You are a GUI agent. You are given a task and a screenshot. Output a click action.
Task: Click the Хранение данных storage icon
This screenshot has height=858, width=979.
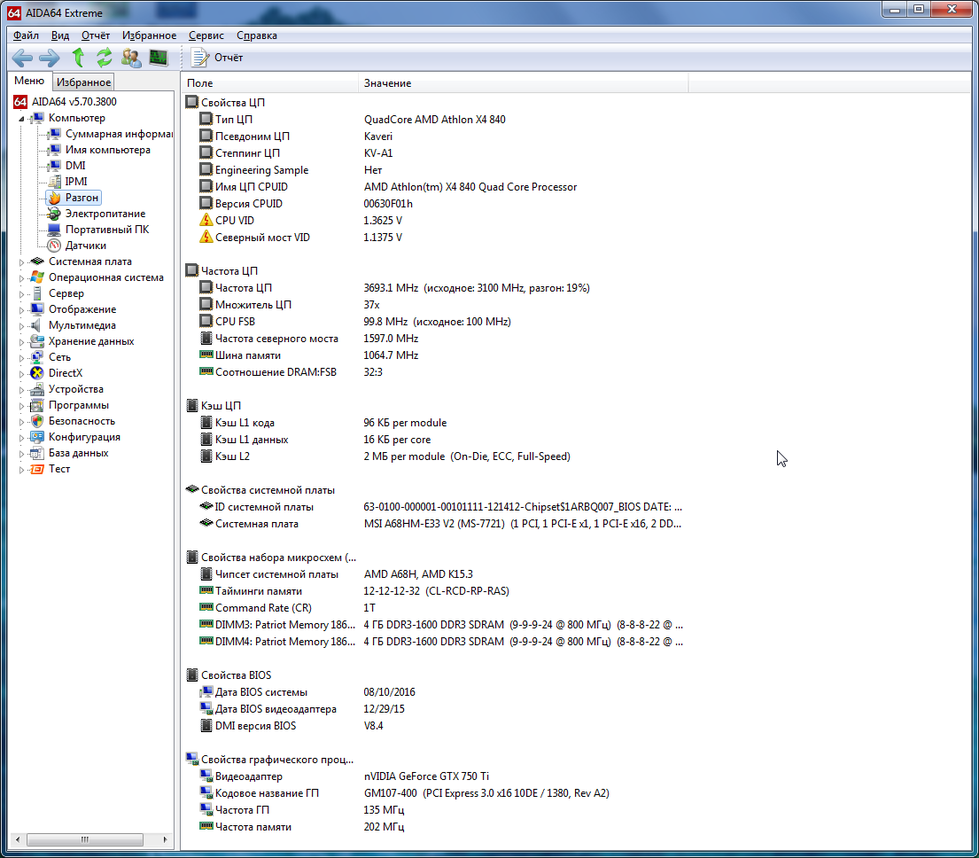[37, 341]
